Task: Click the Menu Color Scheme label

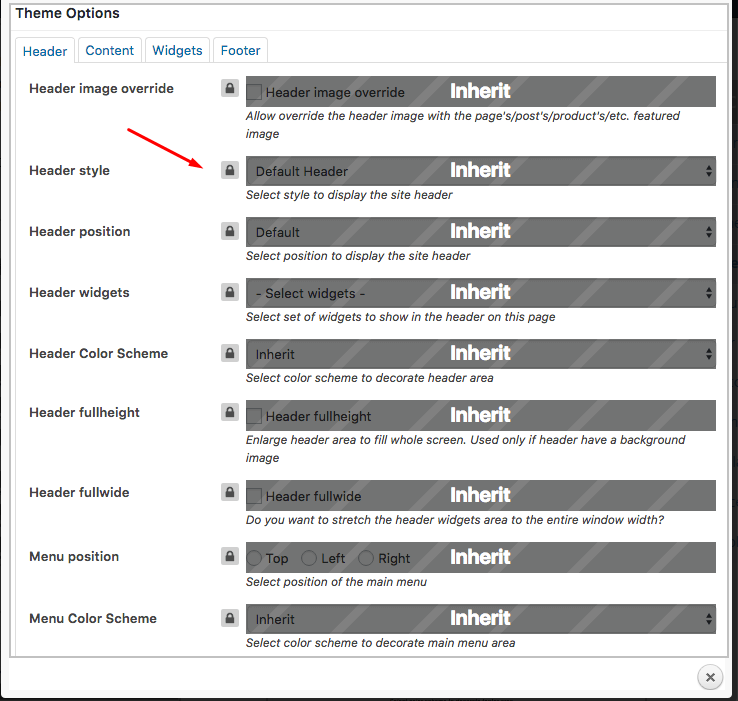Action: (x=93, y=618)
